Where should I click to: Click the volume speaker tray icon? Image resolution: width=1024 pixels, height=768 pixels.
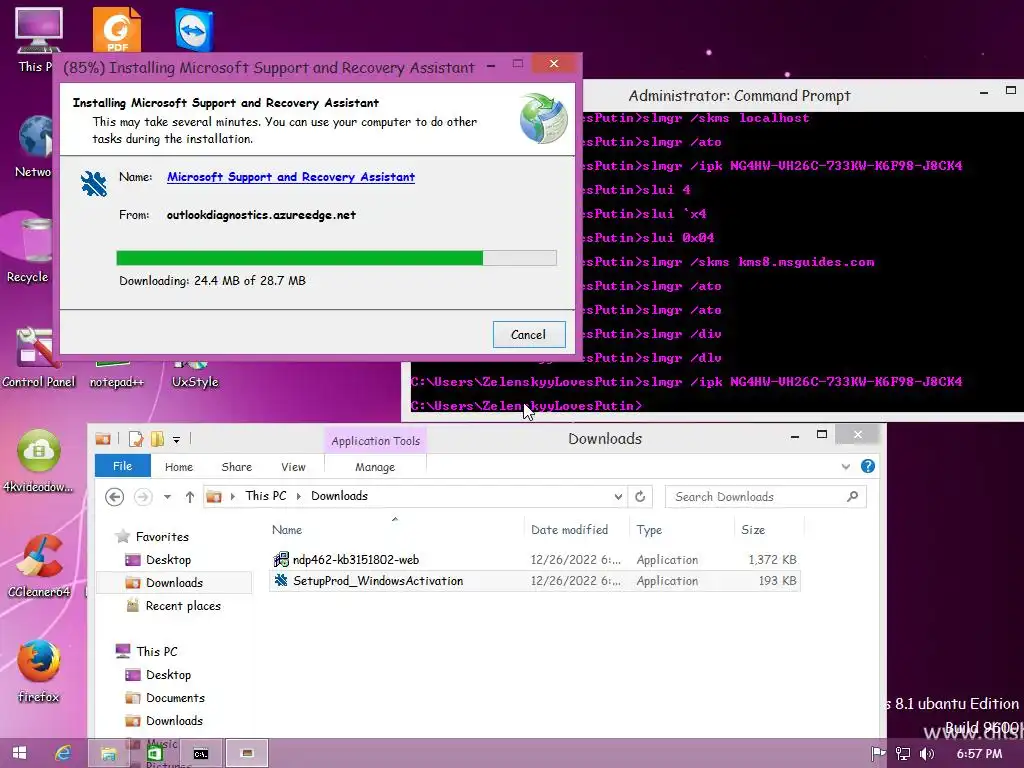click(x=927, y=754)
